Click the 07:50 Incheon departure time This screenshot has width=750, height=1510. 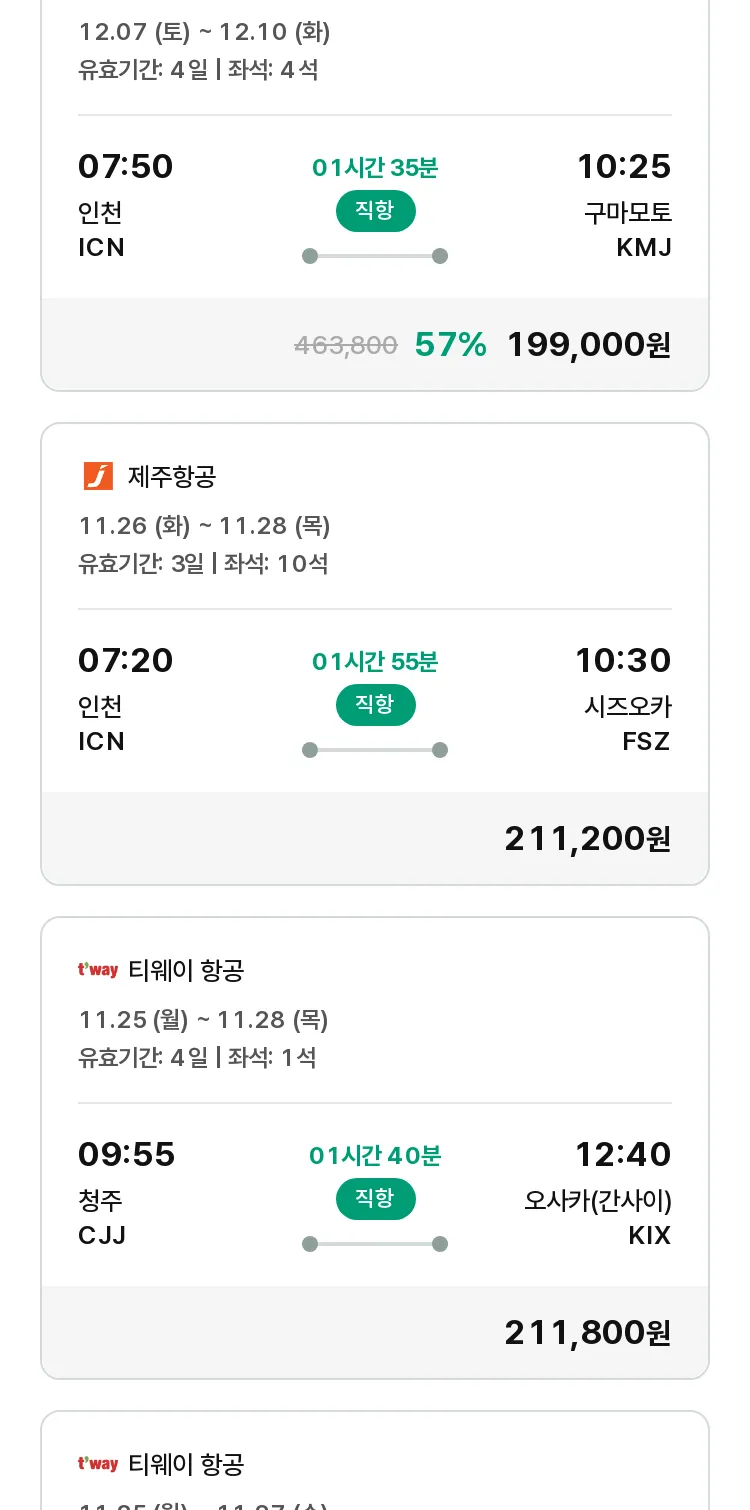click(x=126, y=166)
